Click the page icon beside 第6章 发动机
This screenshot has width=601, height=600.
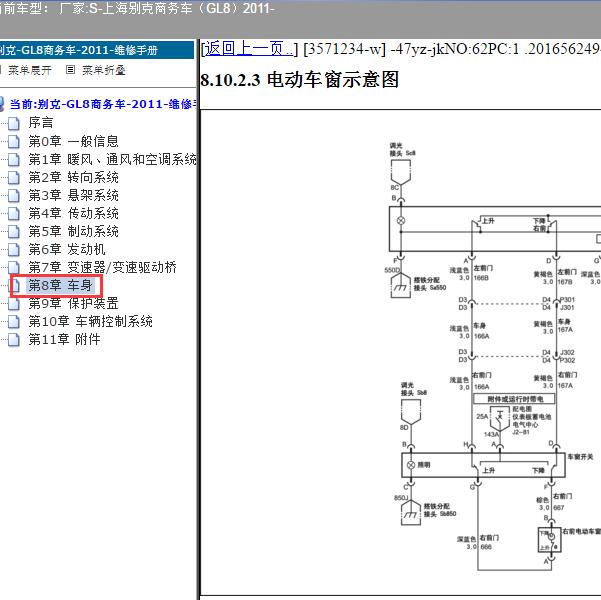pyautogui.click(x=14, y=250)
